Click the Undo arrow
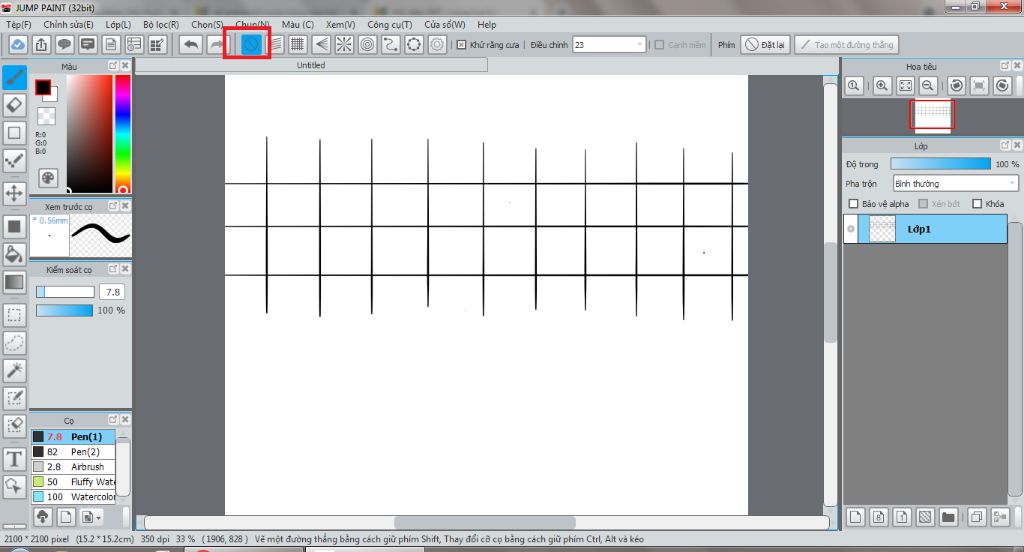The image size is (1024, 552). click(x=191, y=44)
